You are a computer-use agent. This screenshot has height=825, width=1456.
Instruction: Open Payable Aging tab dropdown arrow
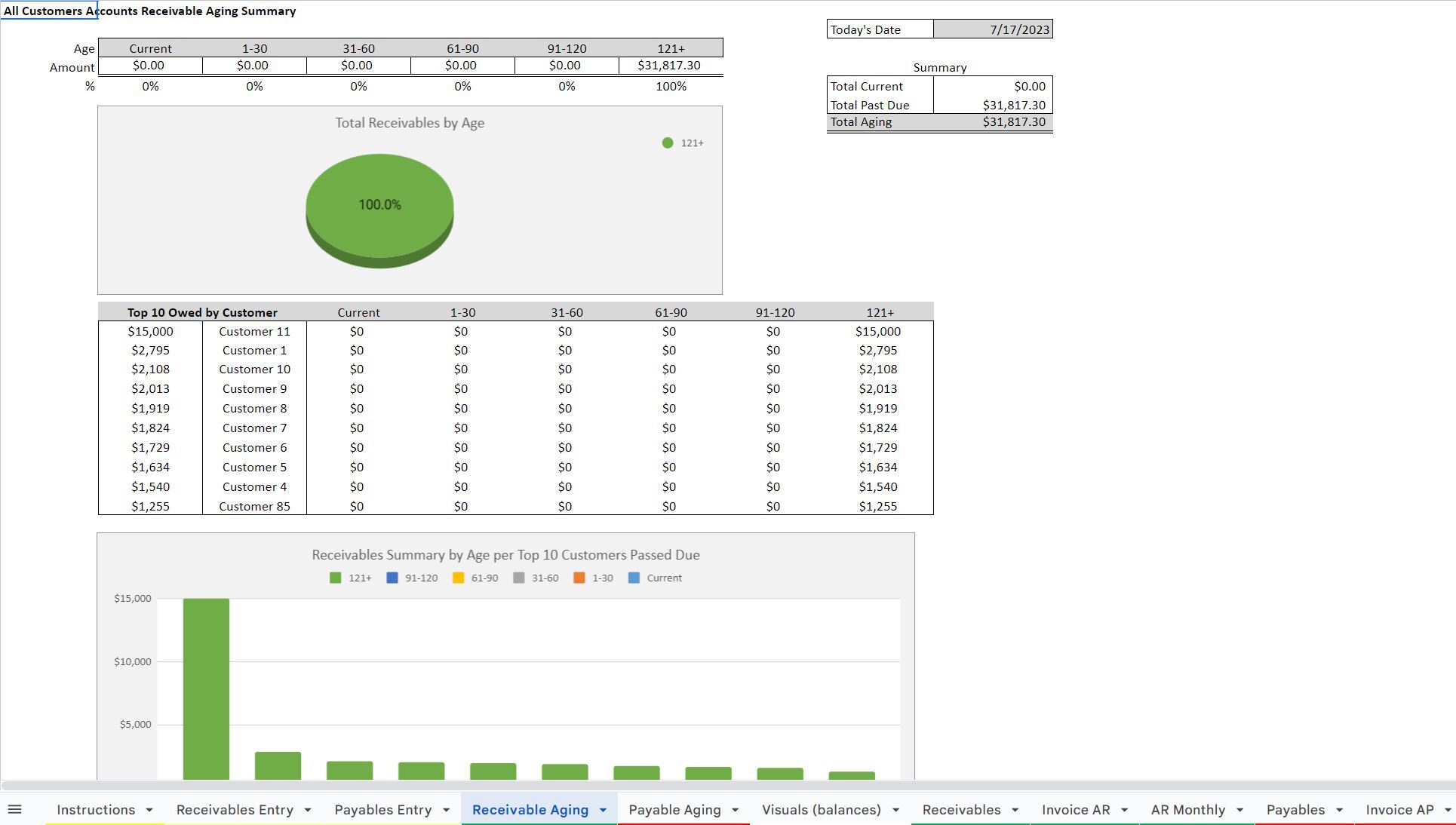[736, 811]
